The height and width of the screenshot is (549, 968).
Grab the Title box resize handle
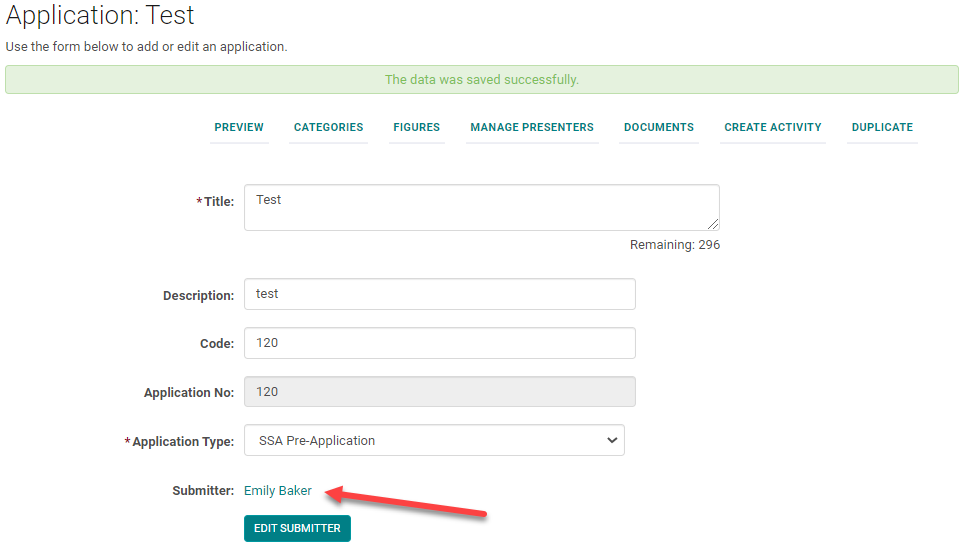[713, 225]
